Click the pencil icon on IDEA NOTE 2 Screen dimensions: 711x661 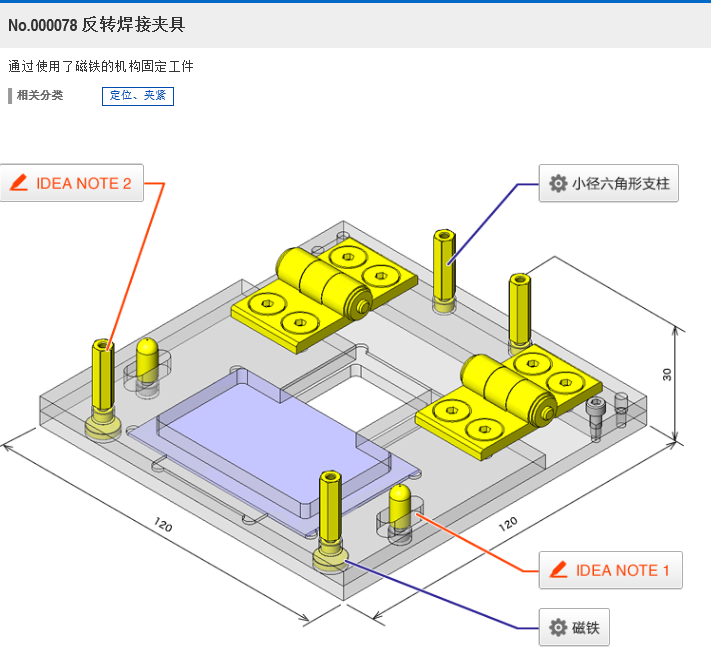19,183
